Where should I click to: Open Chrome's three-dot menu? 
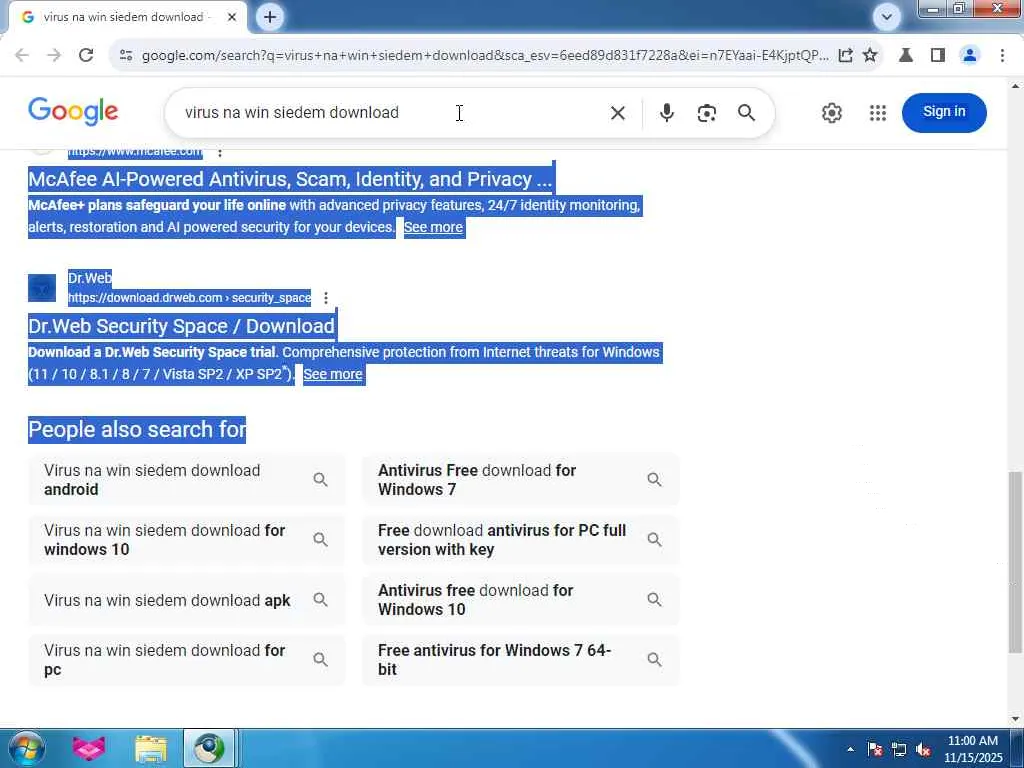[1002, 56]
